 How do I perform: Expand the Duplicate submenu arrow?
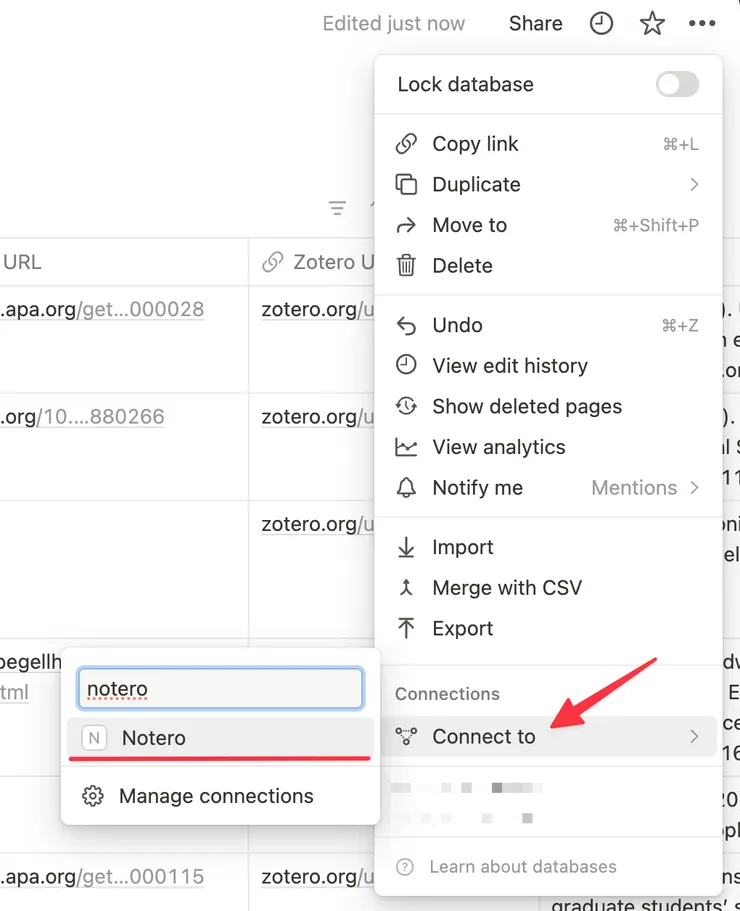coord(694,185)
